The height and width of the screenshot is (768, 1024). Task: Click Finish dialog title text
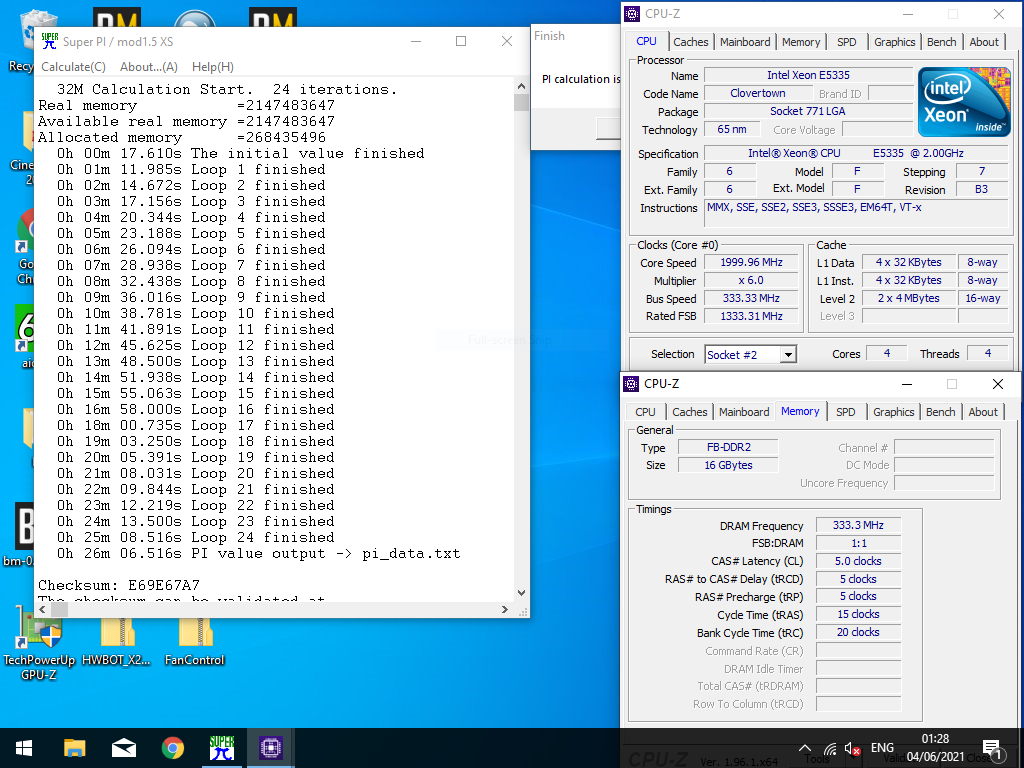coord(549,36)
